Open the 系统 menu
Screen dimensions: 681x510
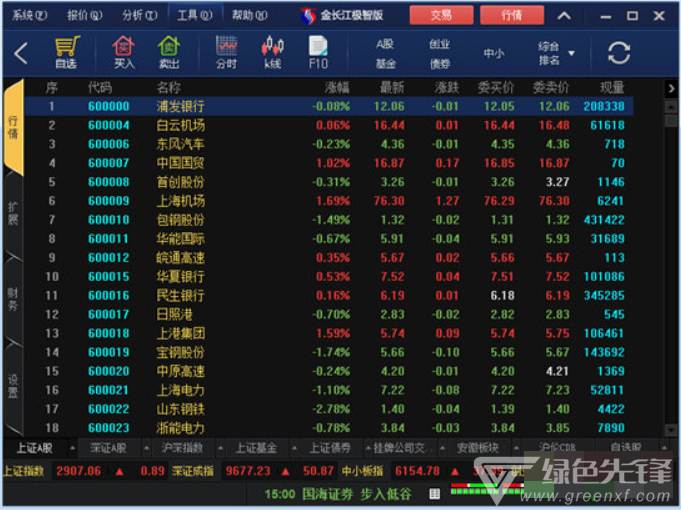[29, 16]
